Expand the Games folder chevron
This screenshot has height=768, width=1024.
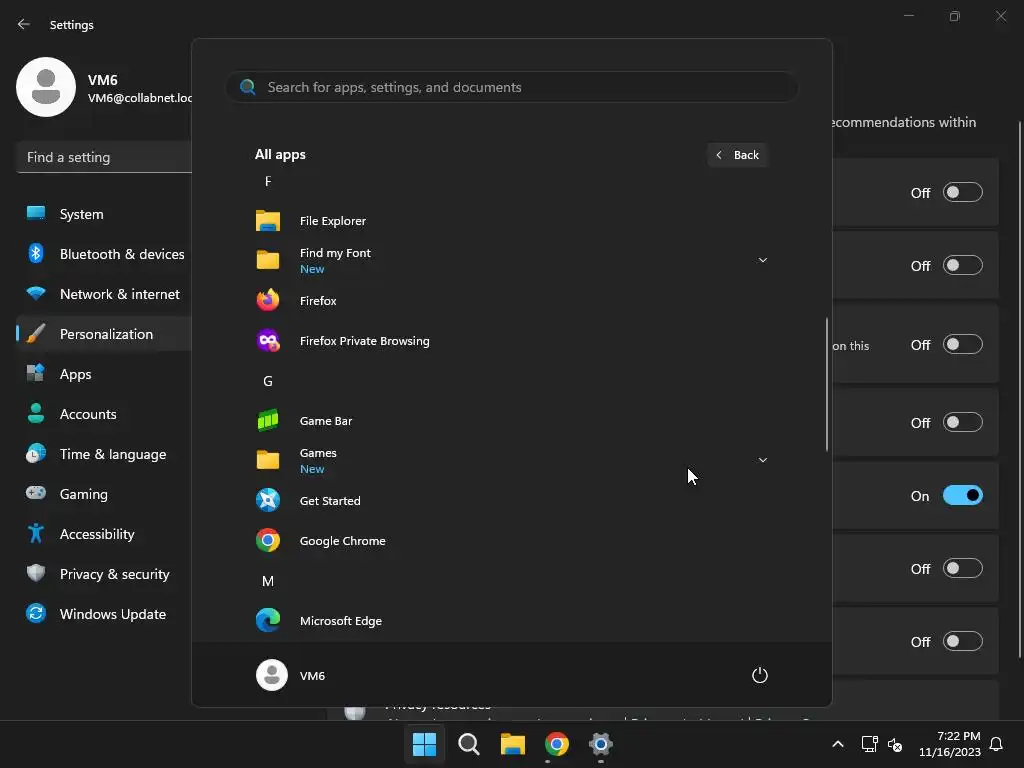coord(762,460)
